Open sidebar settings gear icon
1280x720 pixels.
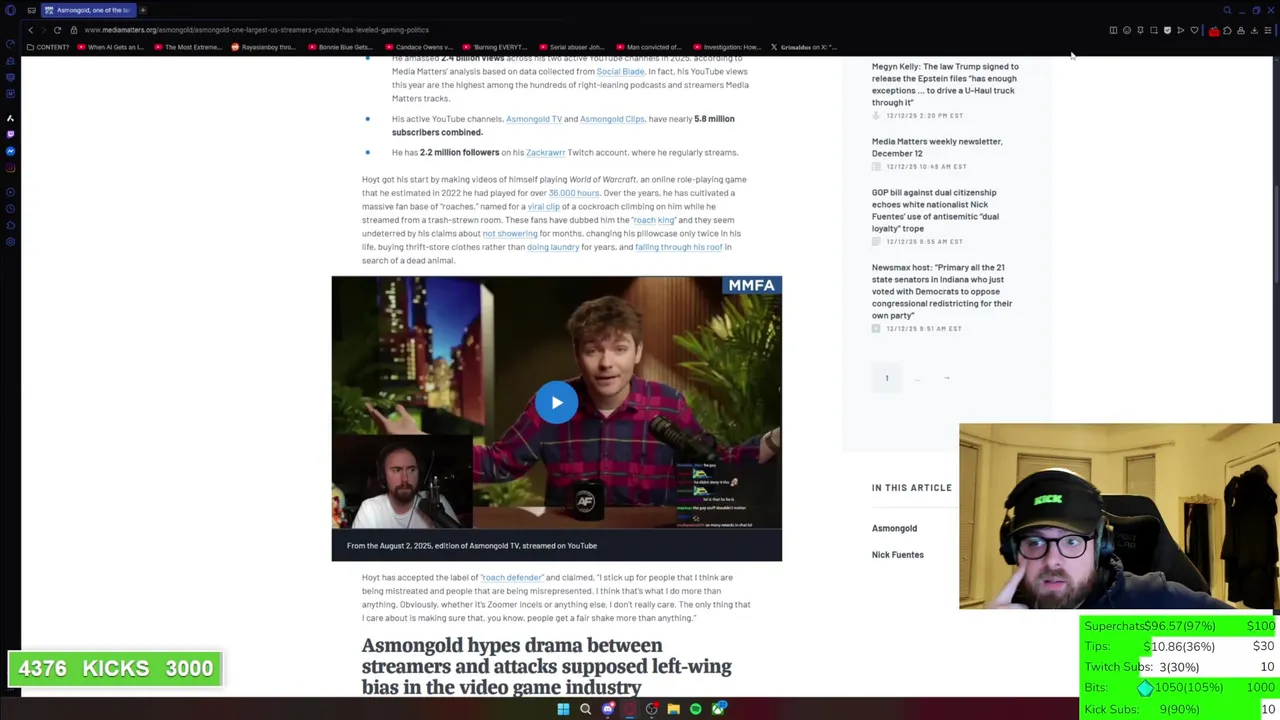(10, 241)
